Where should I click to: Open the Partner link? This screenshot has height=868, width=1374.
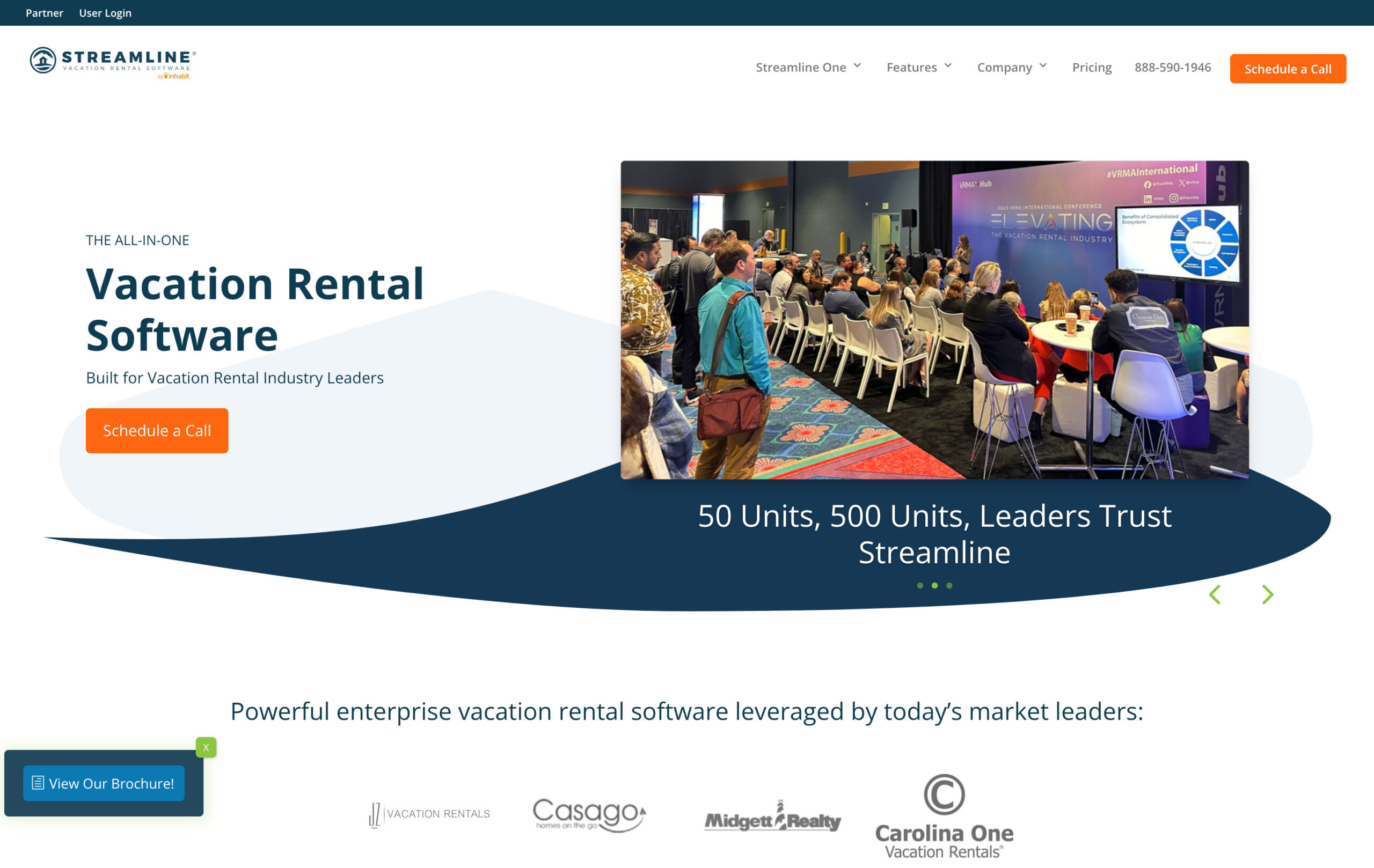(x=45, y=12)
